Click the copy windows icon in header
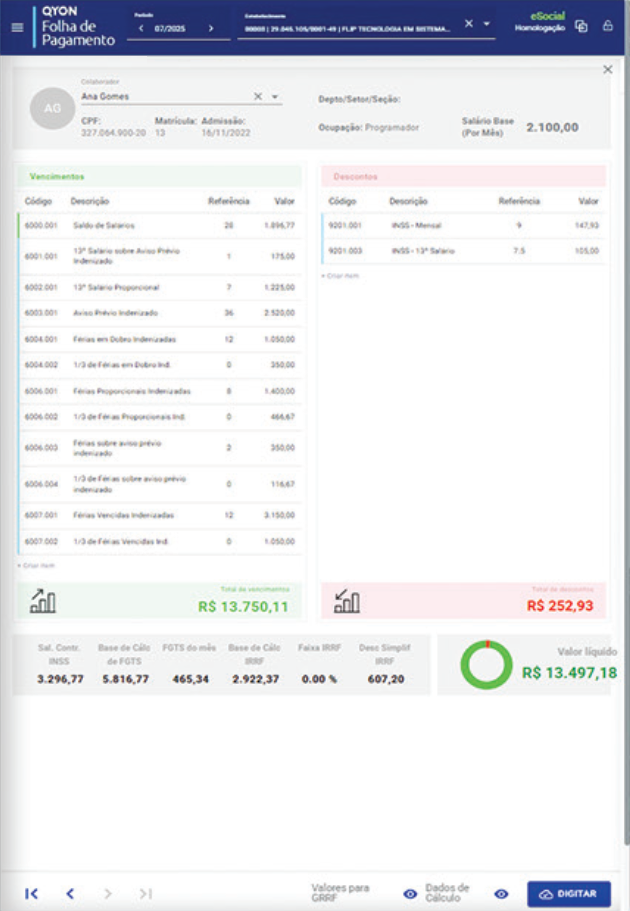 pos(581,26)
